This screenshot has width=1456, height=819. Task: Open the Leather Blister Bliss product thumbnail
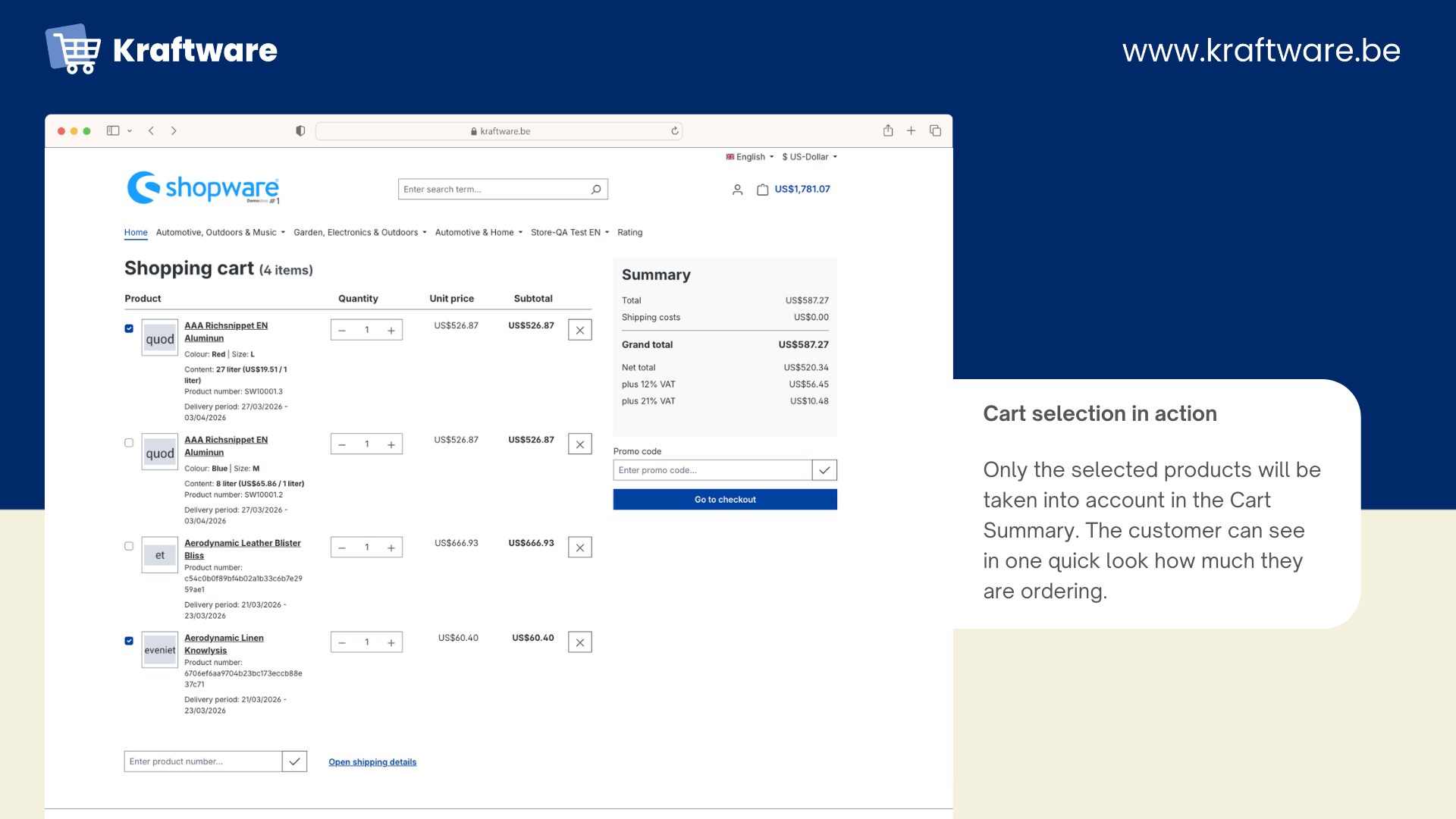160,556
